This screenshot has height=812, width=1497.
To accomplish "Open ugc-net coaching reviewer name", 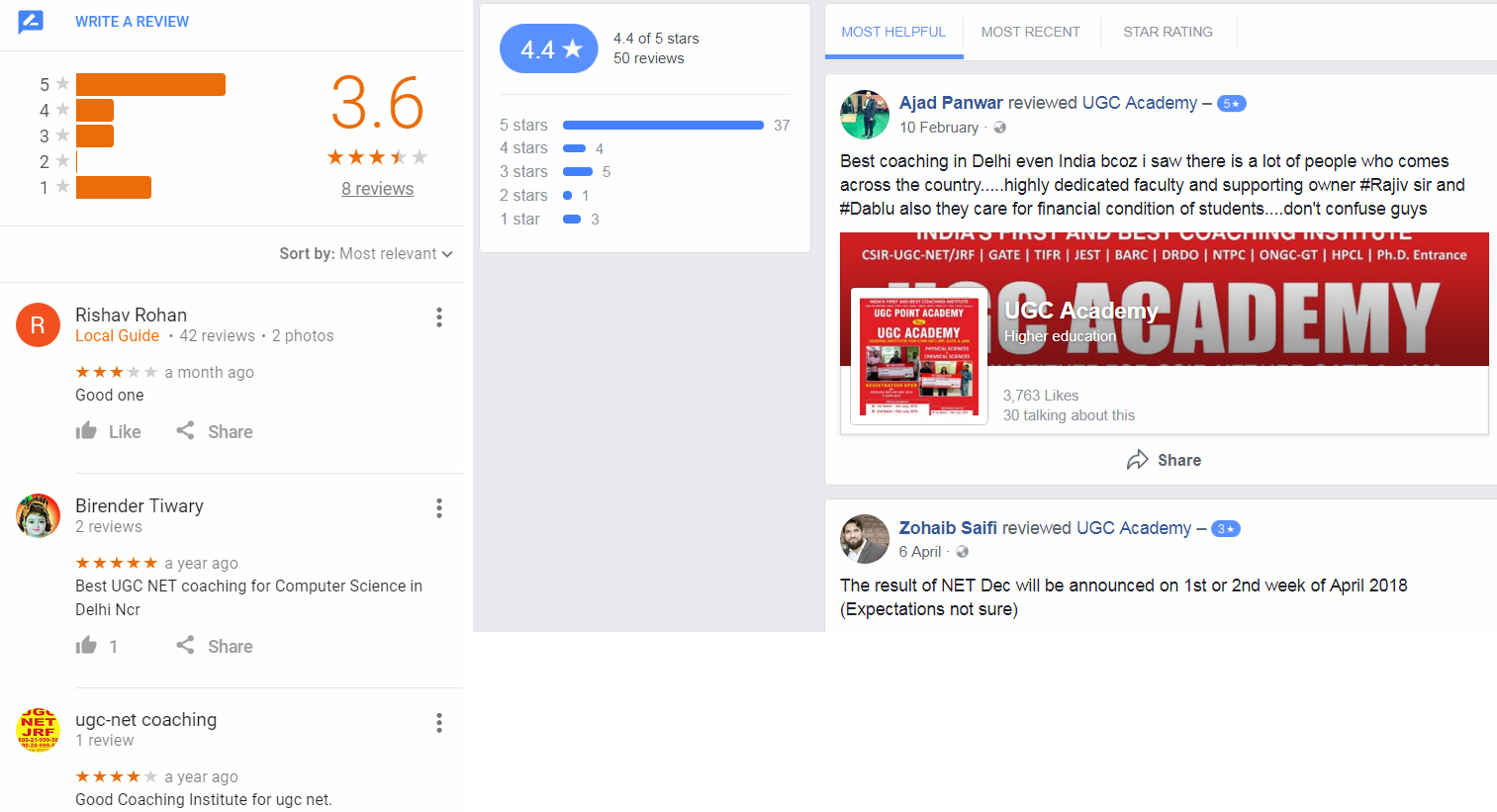I will [146, 720].
